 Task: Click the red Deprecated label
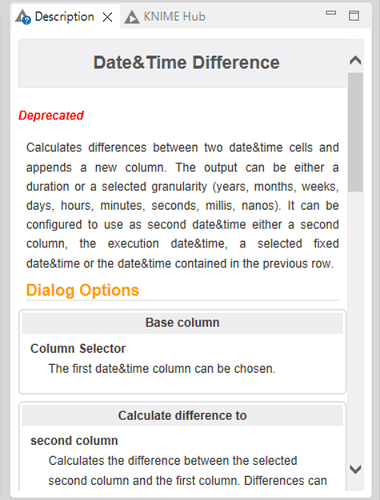pyautogui.click(x=51, y=115)
